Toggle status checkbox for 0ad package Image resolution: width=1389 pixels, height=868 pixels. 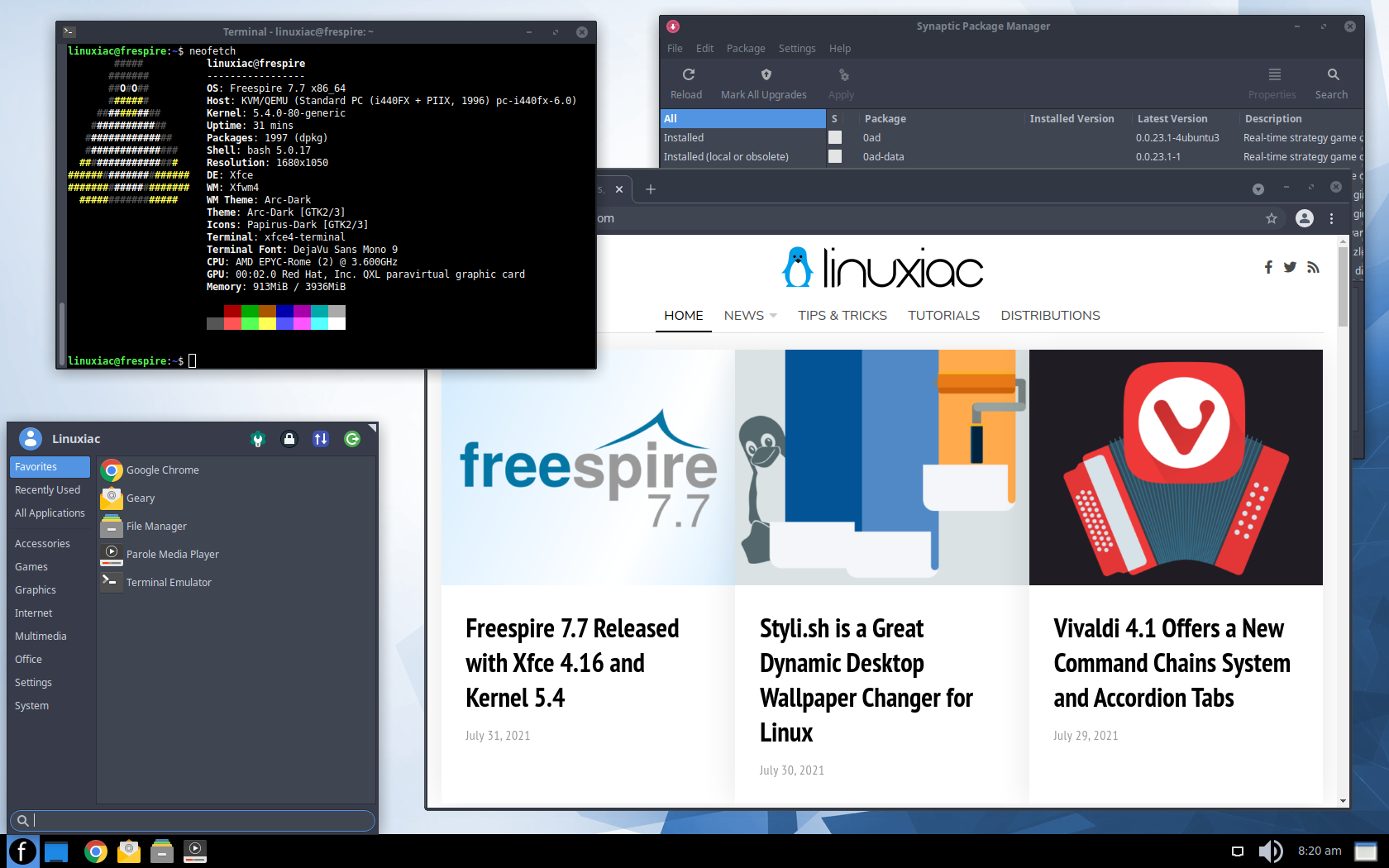click(x=835, y=137)
